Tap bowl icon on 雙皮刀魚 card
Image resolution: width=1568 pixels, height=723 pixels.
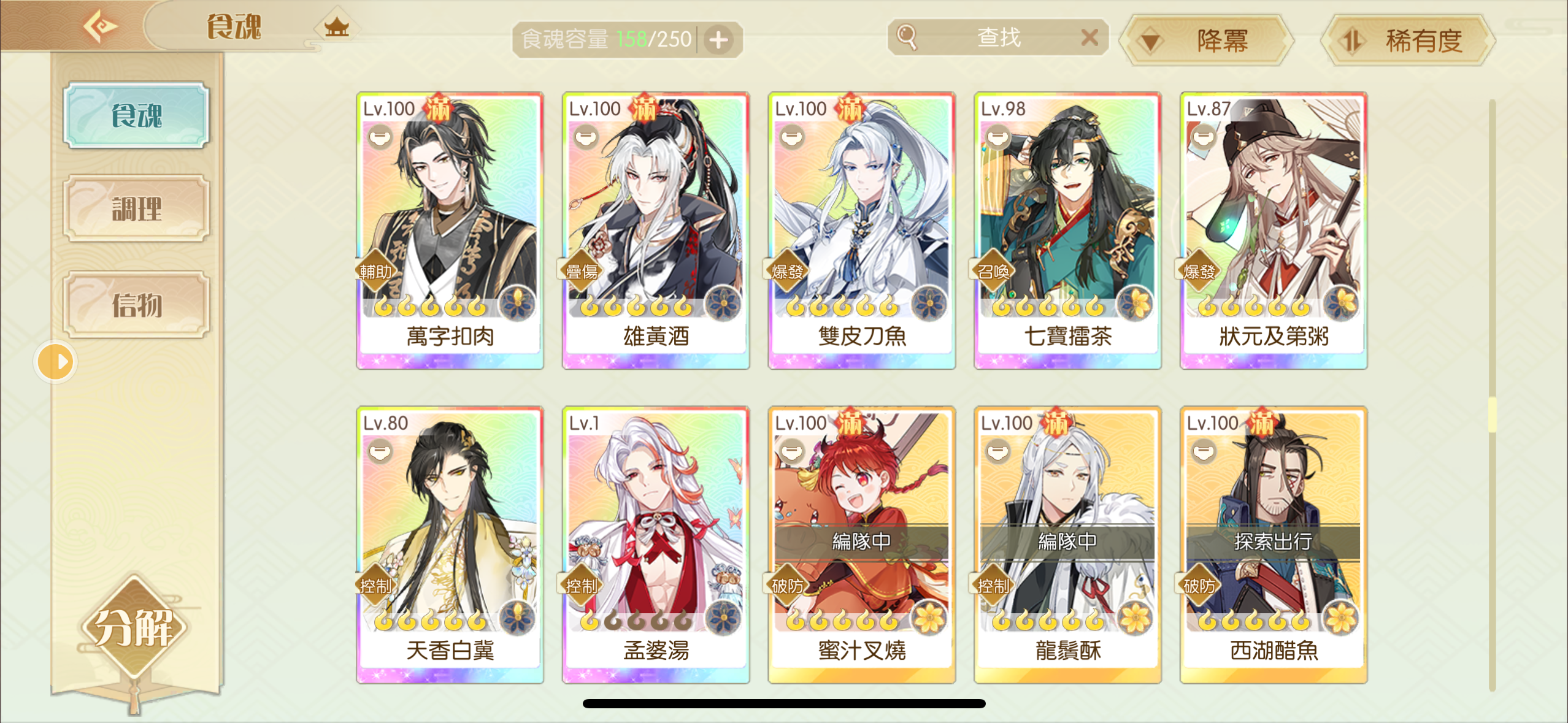[792, 136]
